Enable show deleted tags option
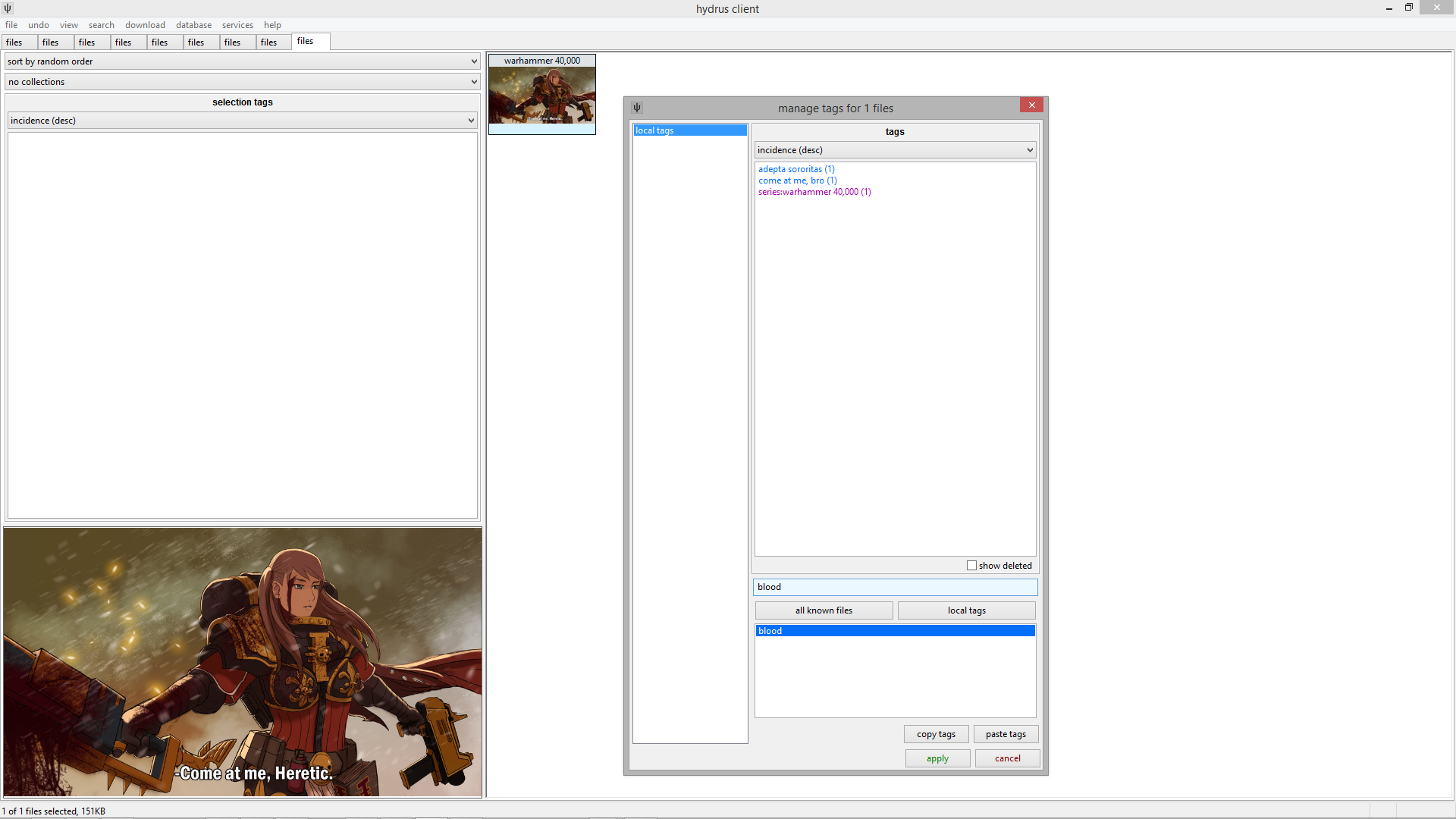 click(970, 565)
